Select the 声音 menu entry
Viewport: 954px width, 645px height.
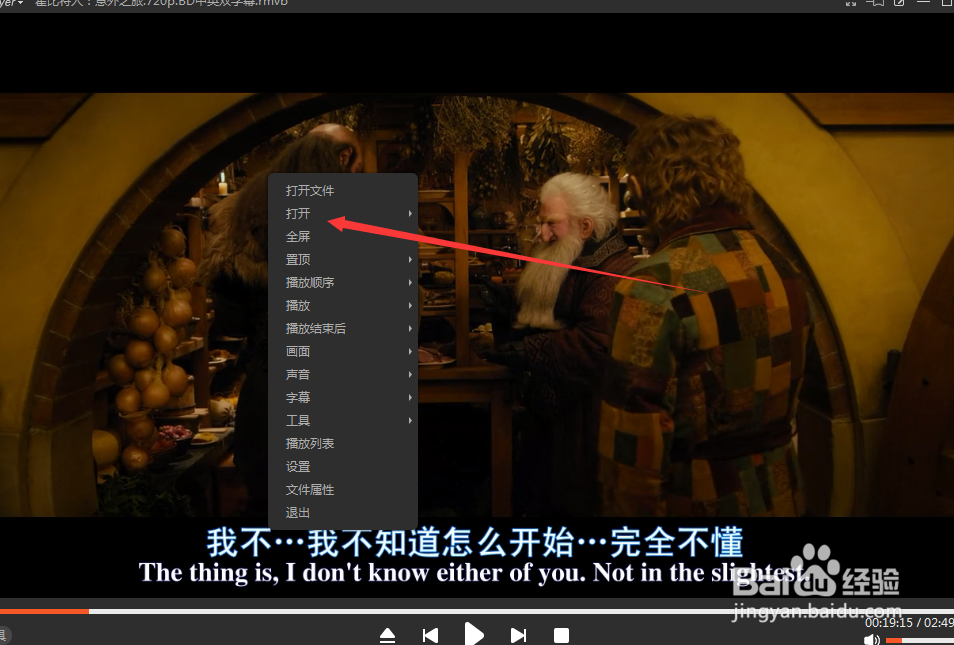(x=343, y=375)
